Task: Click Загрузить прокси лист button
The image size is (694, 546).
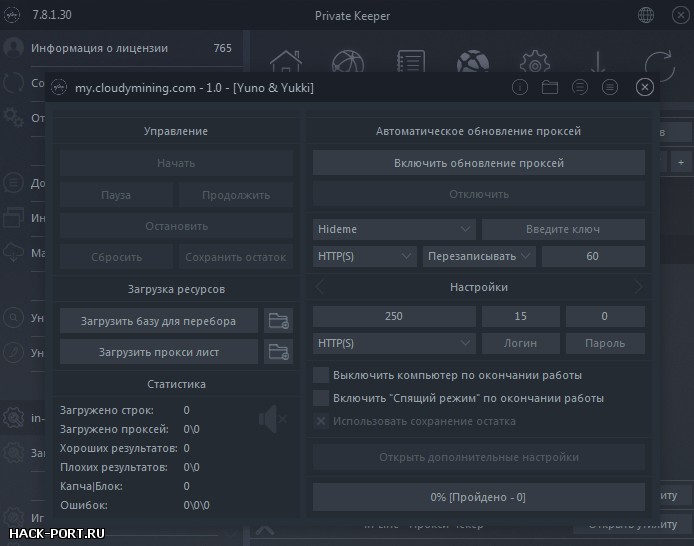Action: (158, 352)
